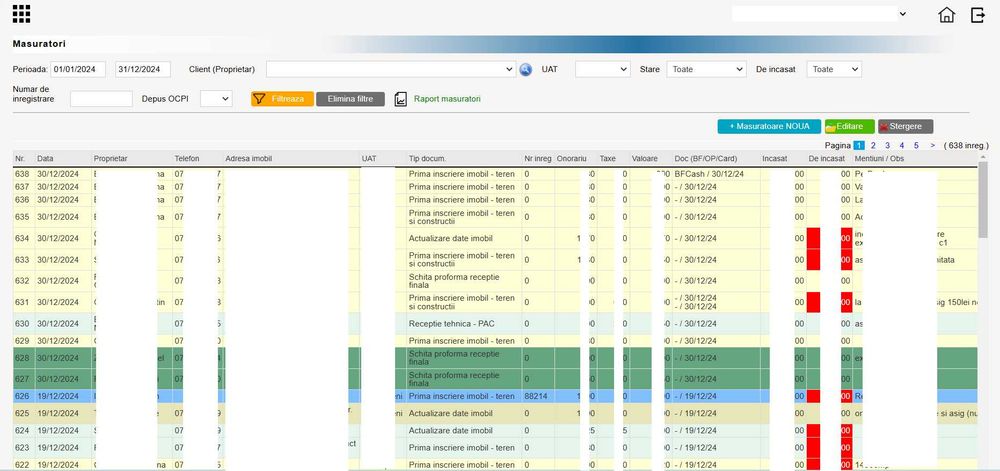This screenshot has height=471, width=1000.
Task: Click the Data column header
Action: (x=63, y=158)
